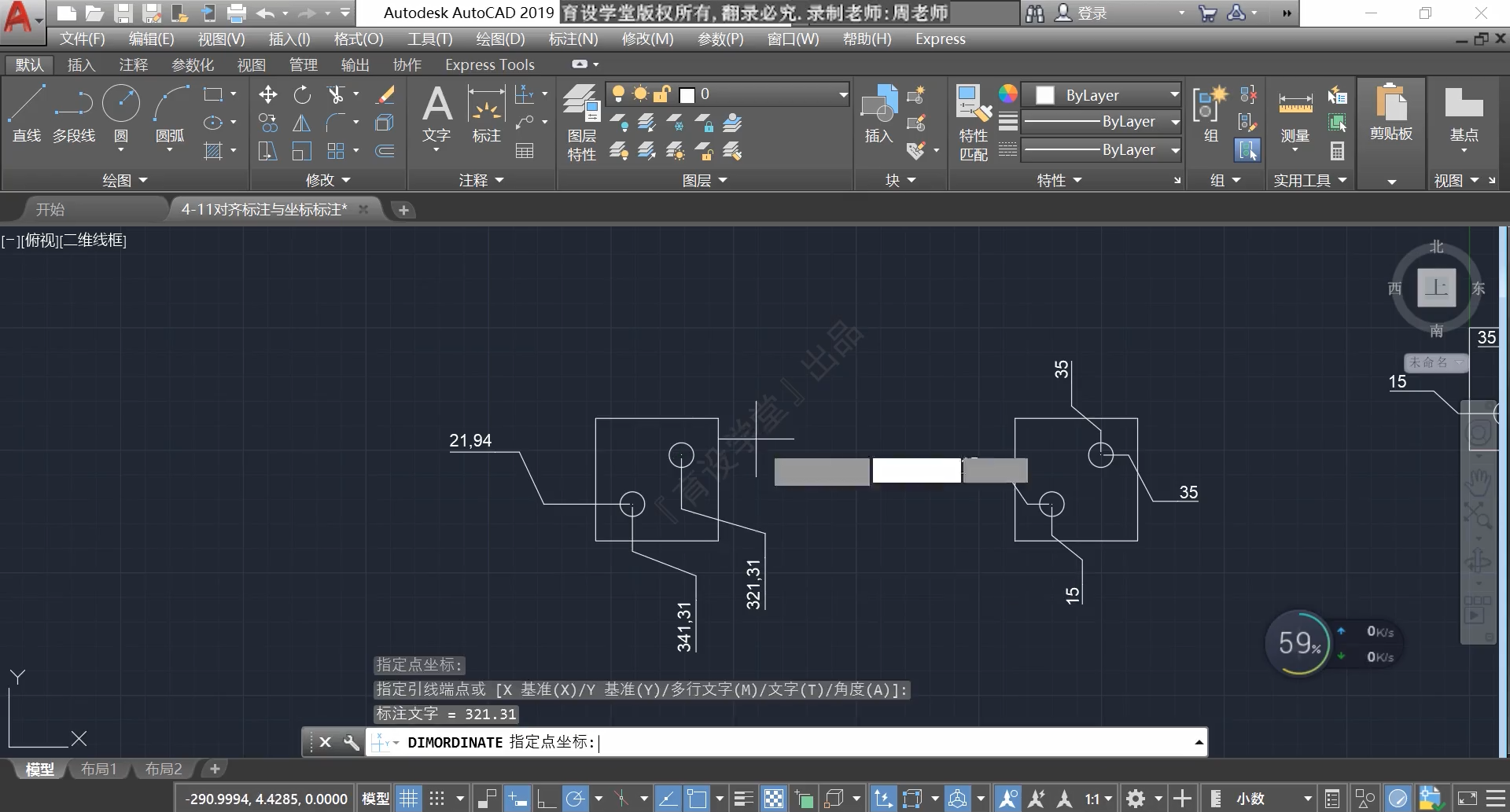Select the Arc (圆弧) tool

point(170,114)
